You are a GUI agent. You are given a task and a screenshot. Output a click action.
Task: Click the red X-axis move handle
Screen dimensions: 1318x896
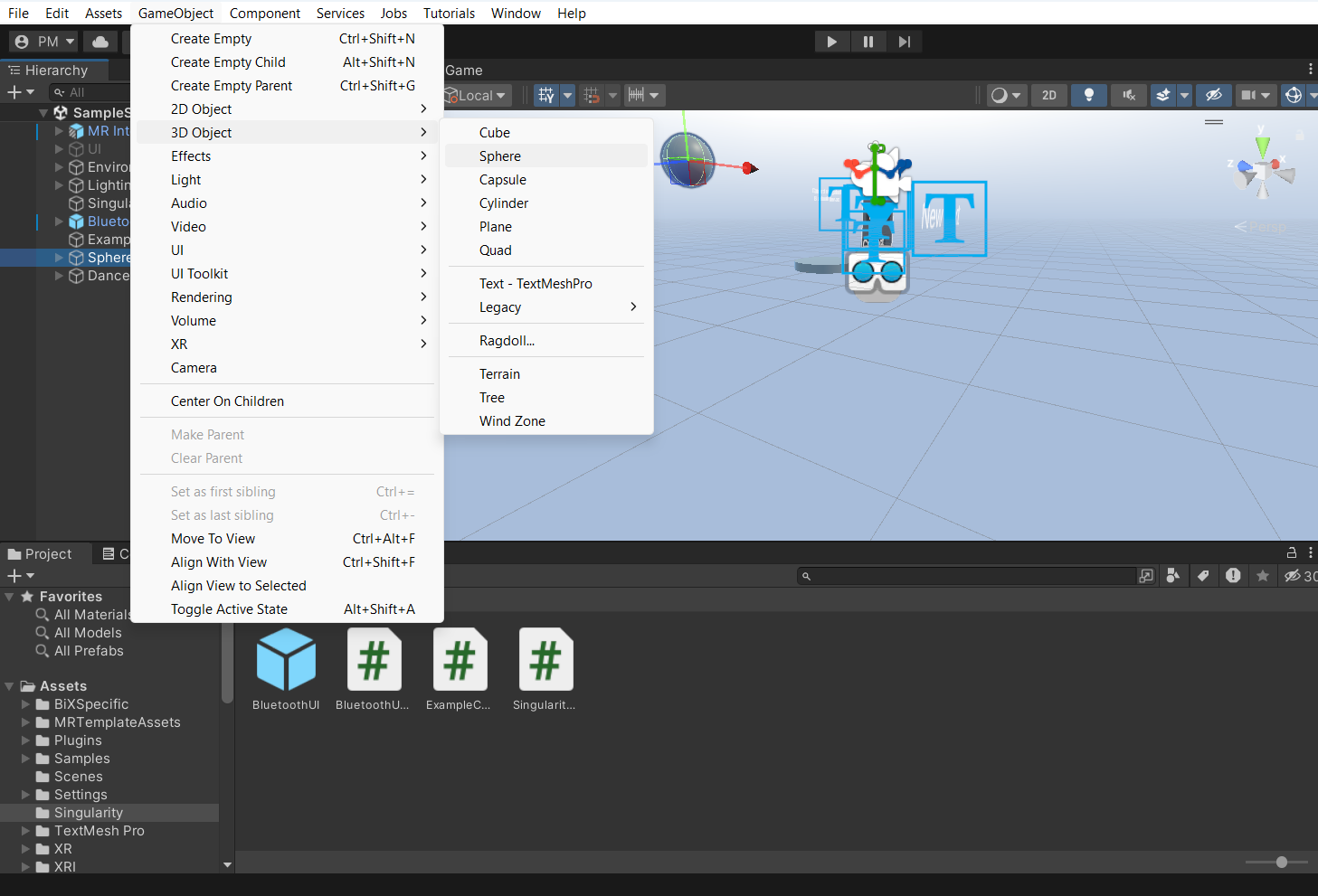tap(750, 168)
